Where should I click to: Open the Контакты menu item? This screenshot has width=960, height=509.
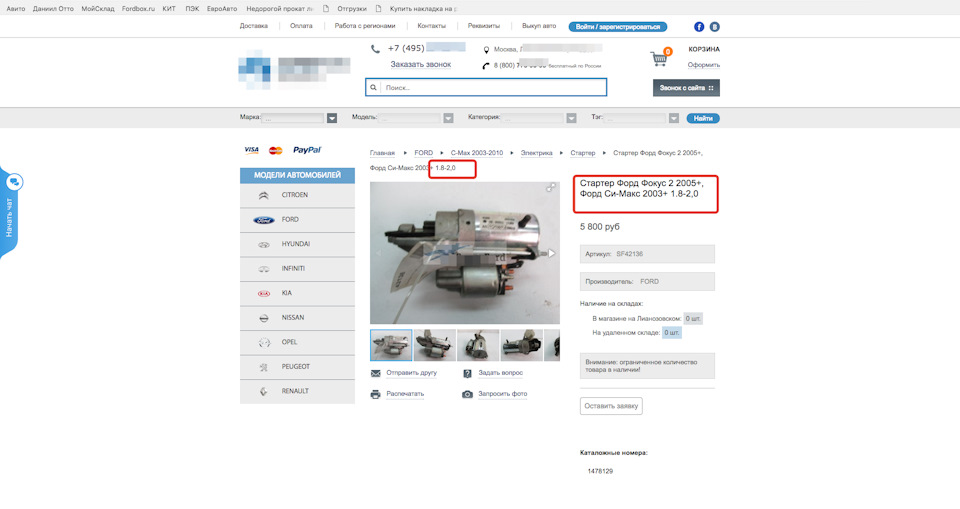point(432,26)
